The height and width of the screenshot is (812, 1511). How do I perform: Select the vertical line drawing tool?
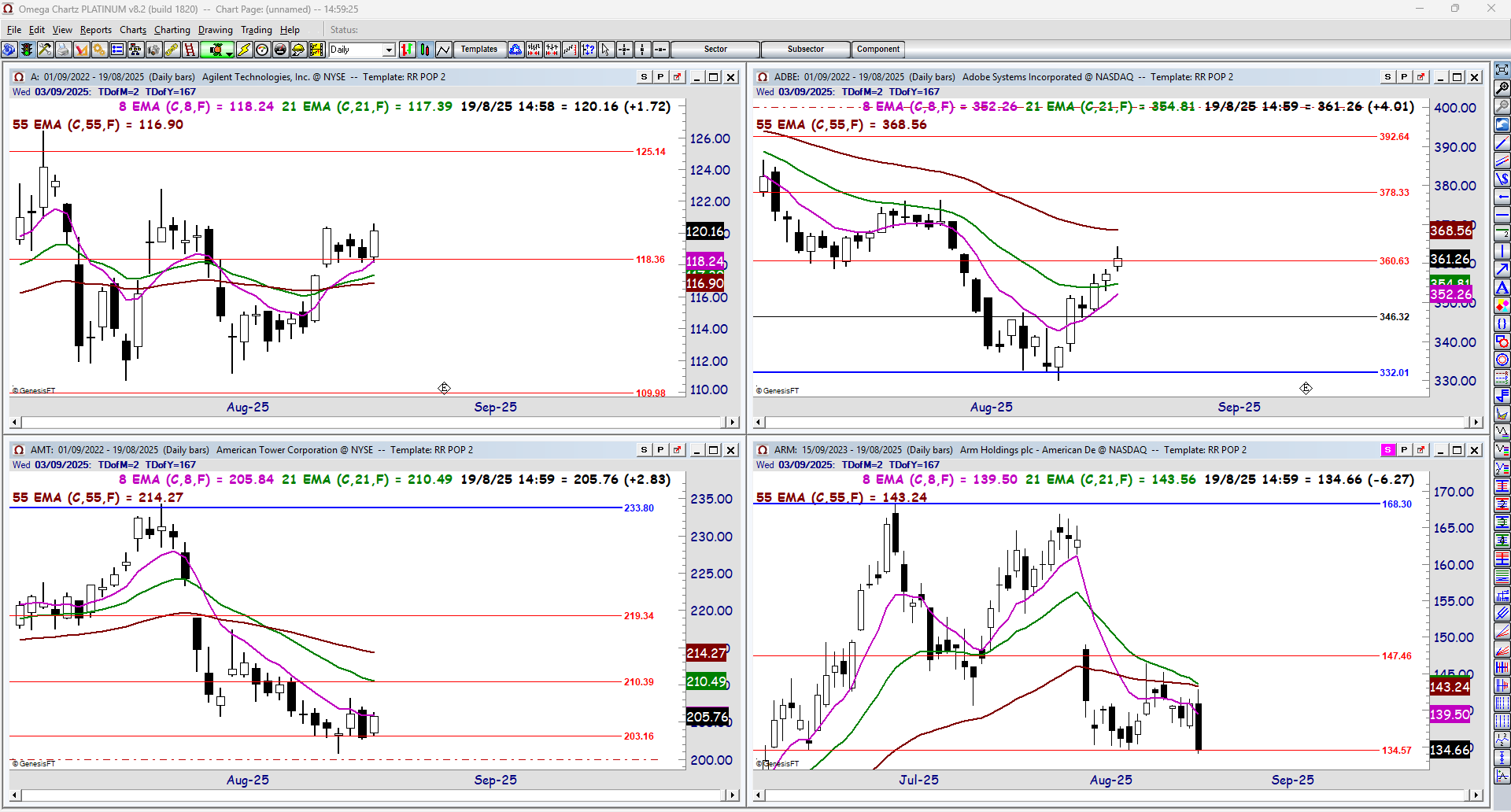point(1502,251)
